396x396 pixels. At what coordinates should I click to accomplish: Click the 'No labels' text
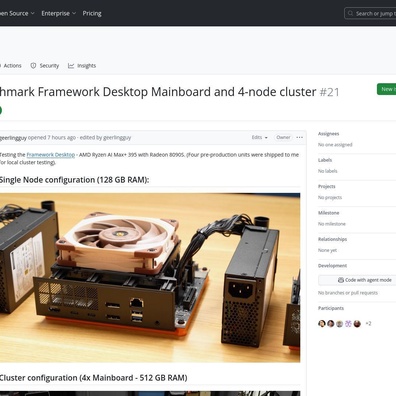(328, 171)
